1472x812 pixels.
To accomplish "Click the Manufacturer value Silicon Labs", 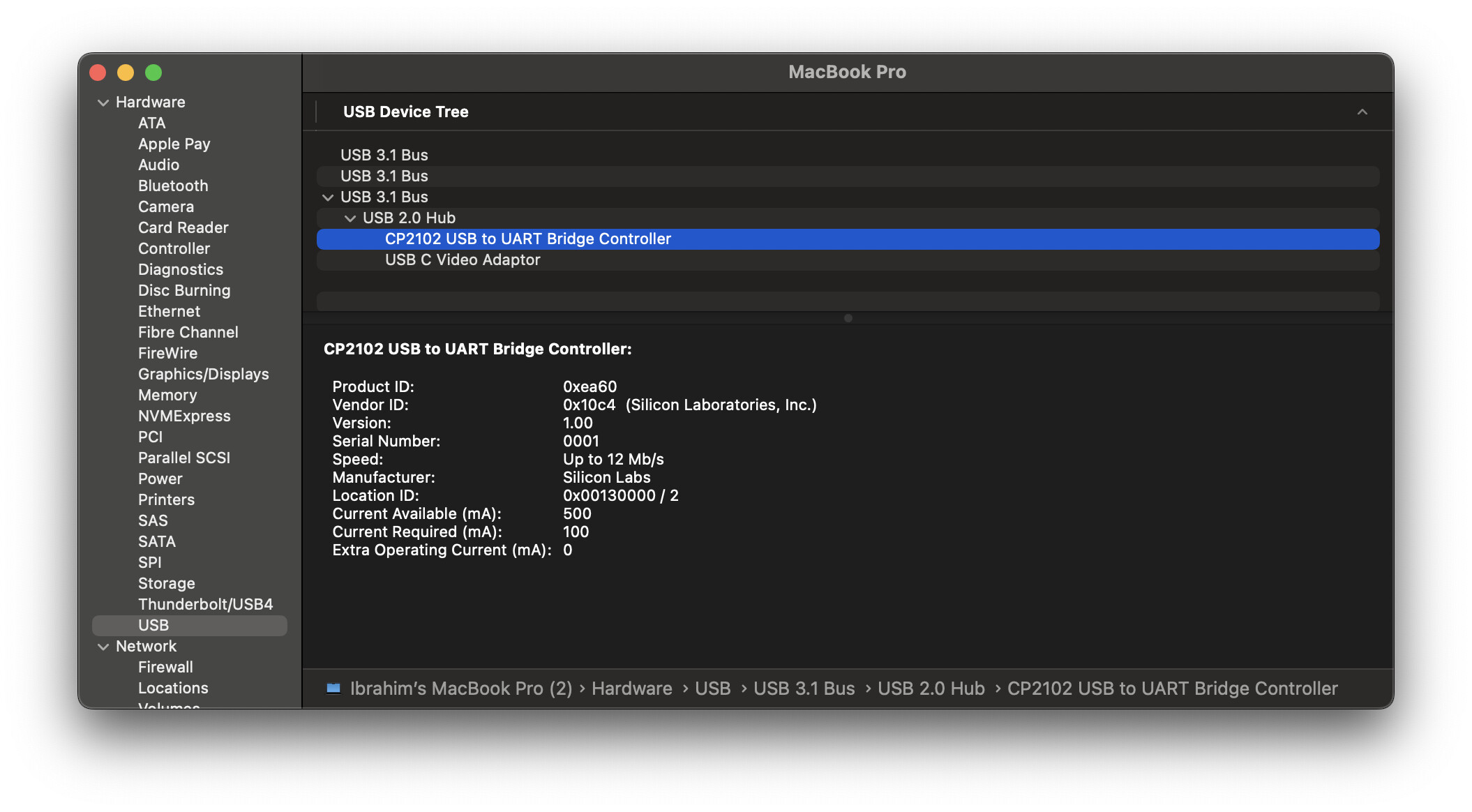I will 606,477.
